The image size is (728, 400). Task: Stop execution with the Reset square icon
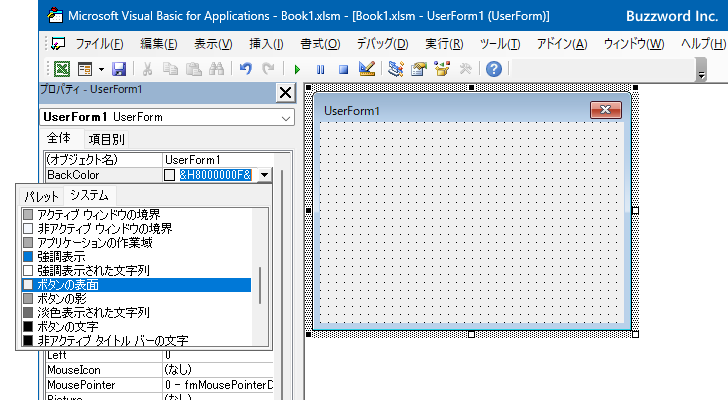pos(344,69)
